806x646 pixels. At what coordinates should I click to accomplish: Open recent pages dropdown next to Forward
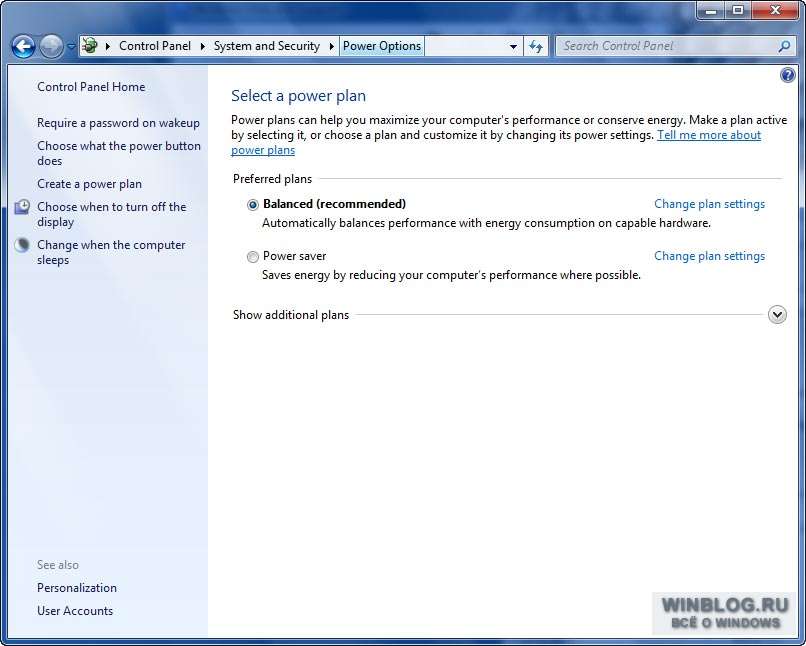tap(71, 47)
